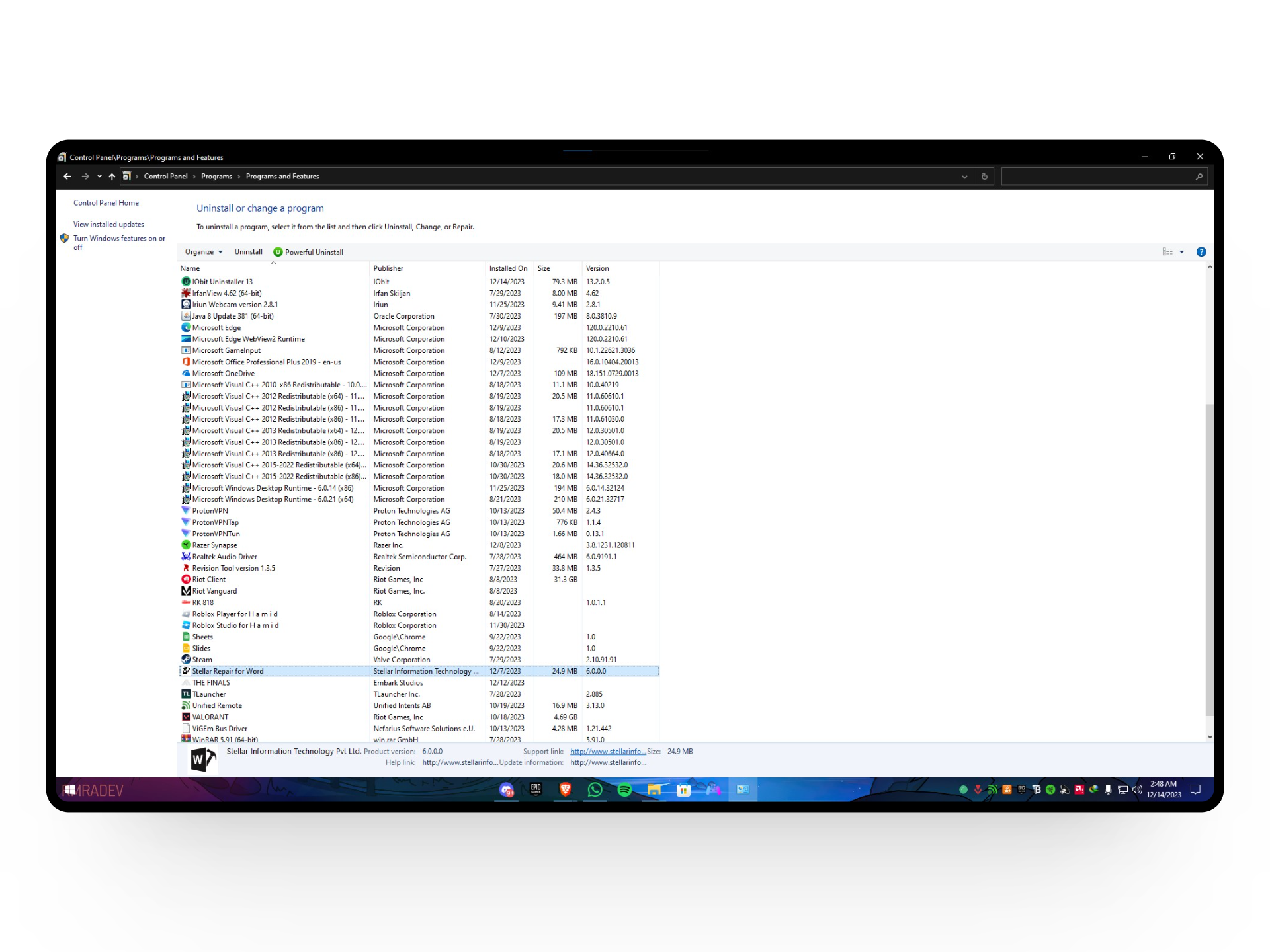Click the refresh icon in address bar
1270x952 pixels.
point(984,177)
